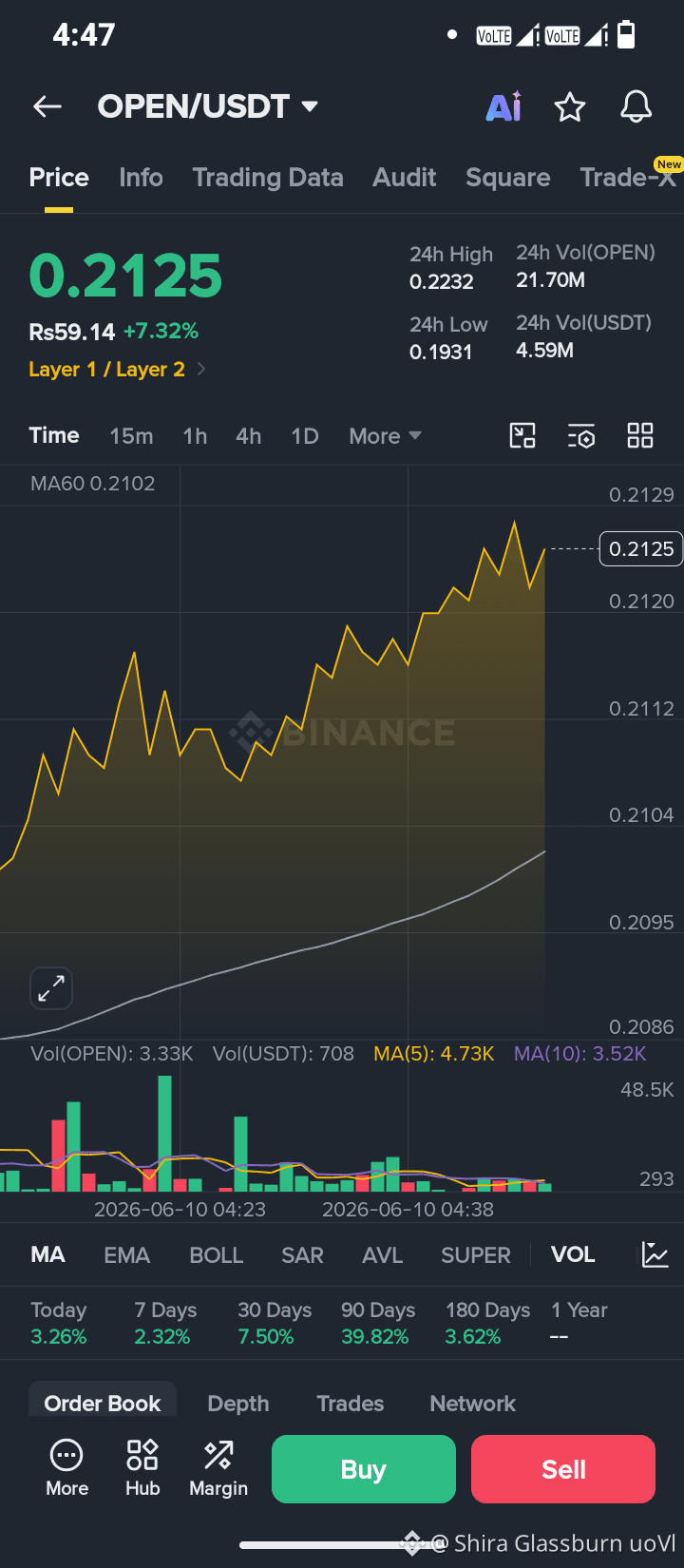Add OPEN/USDT to favorites with star
This screenshot has height=1568, width=684.
[x=570, y=106]
